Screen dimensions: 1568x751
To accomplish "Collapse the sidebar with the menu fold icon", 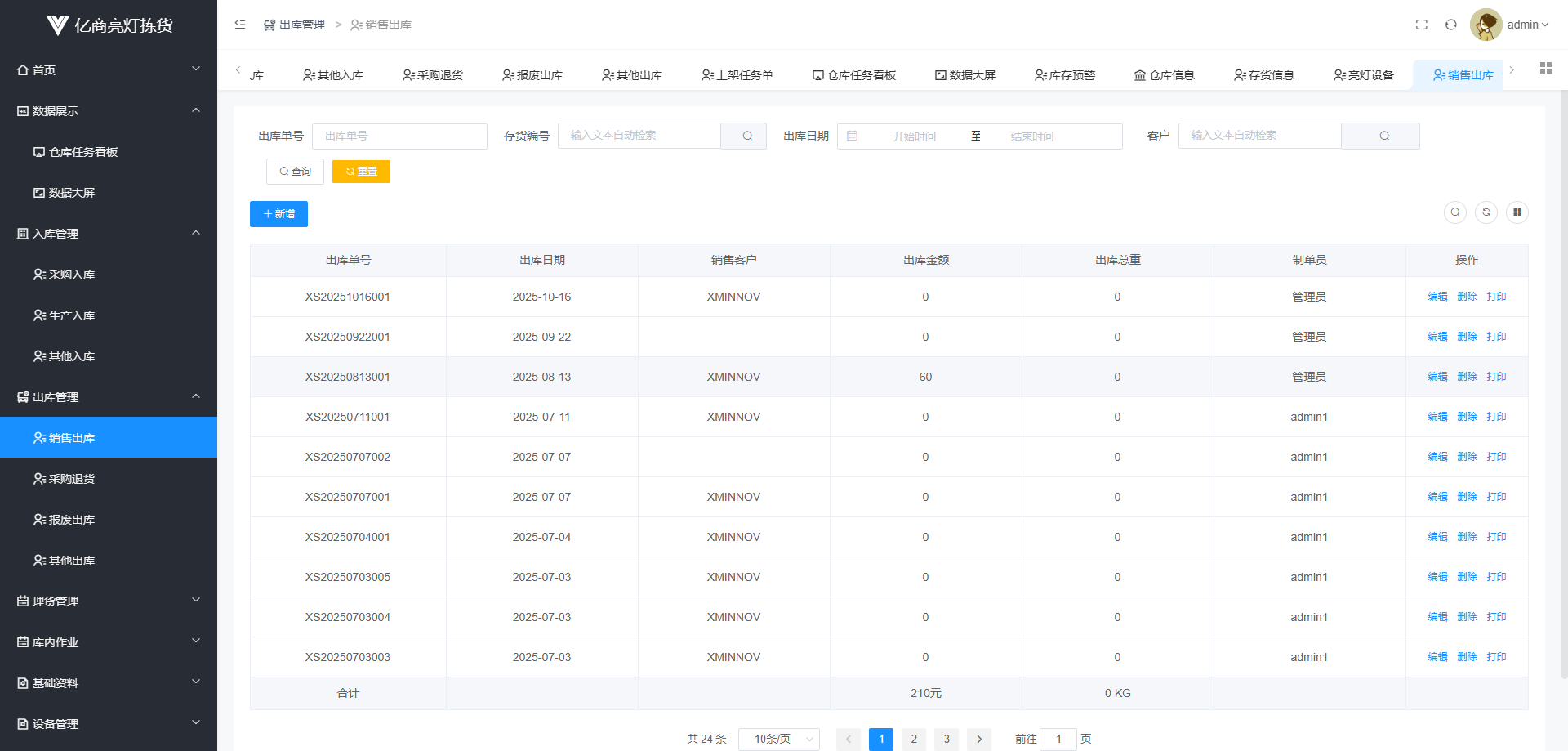I will coord(240,25).
